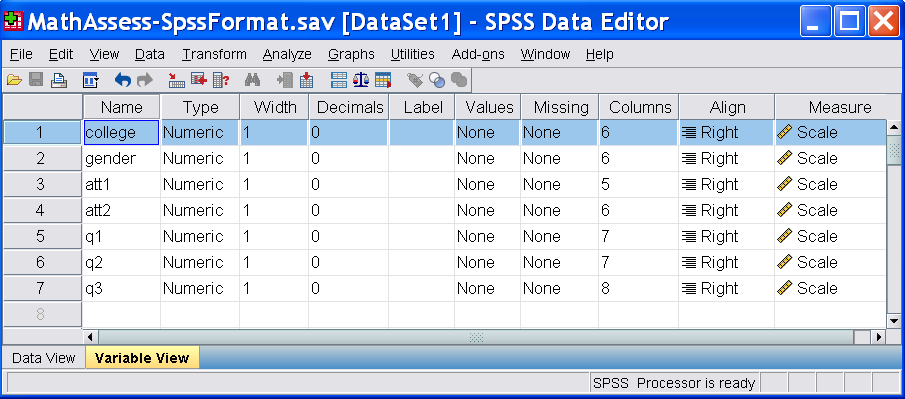Select the 'college' variable name cell
Image resolution: width=905 pixels, height=399 pixels.
click(121, 132)
